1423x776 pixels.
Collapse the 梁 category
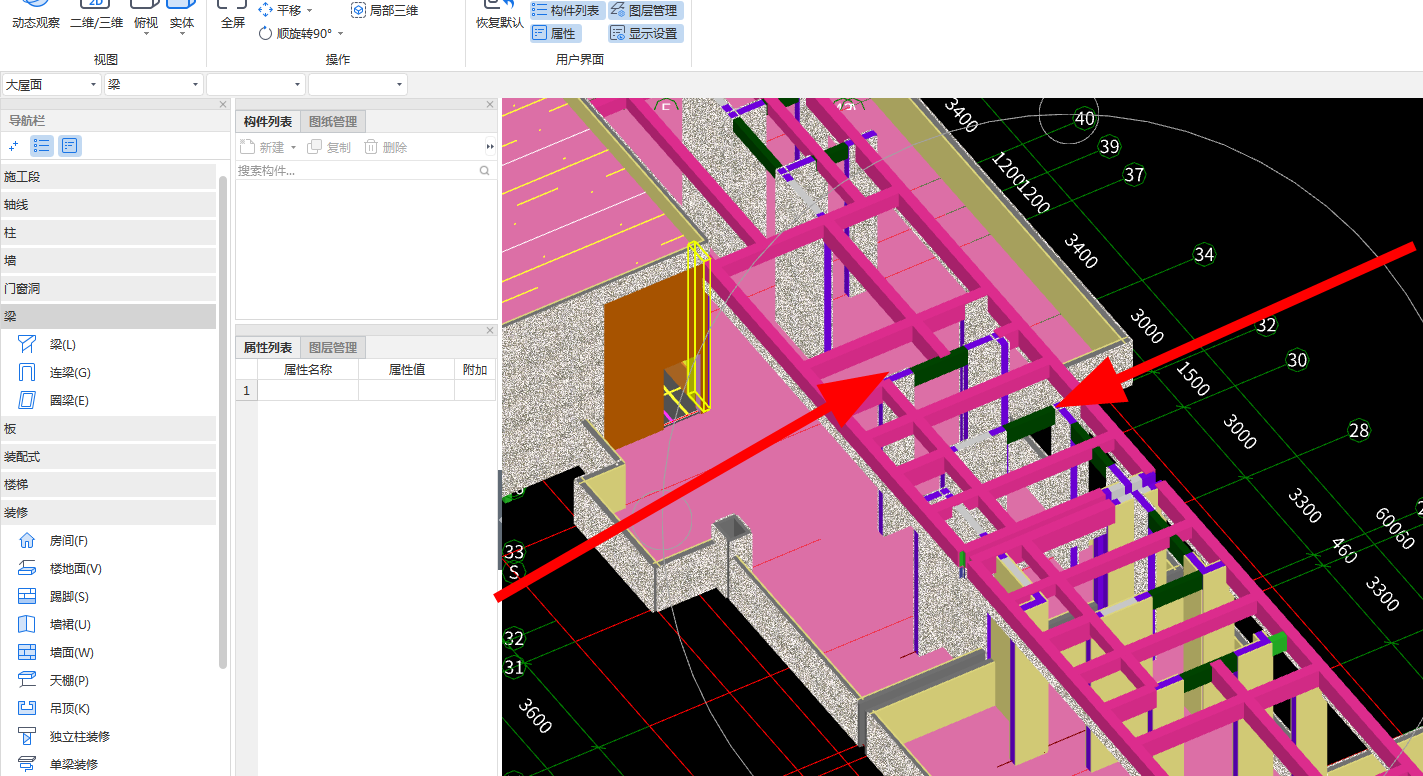(108, 317)
